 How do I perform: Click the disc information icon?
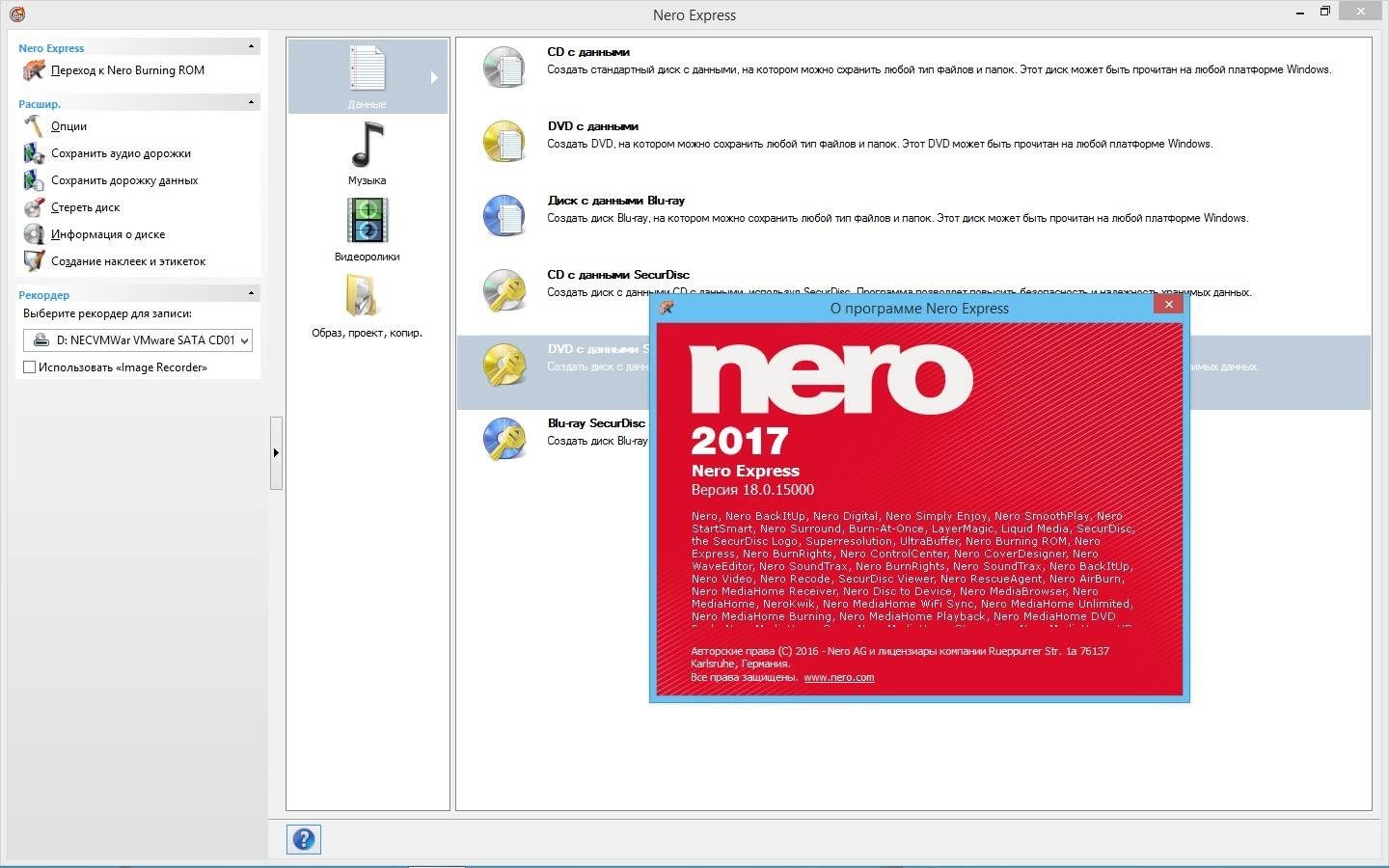(34, 234)
